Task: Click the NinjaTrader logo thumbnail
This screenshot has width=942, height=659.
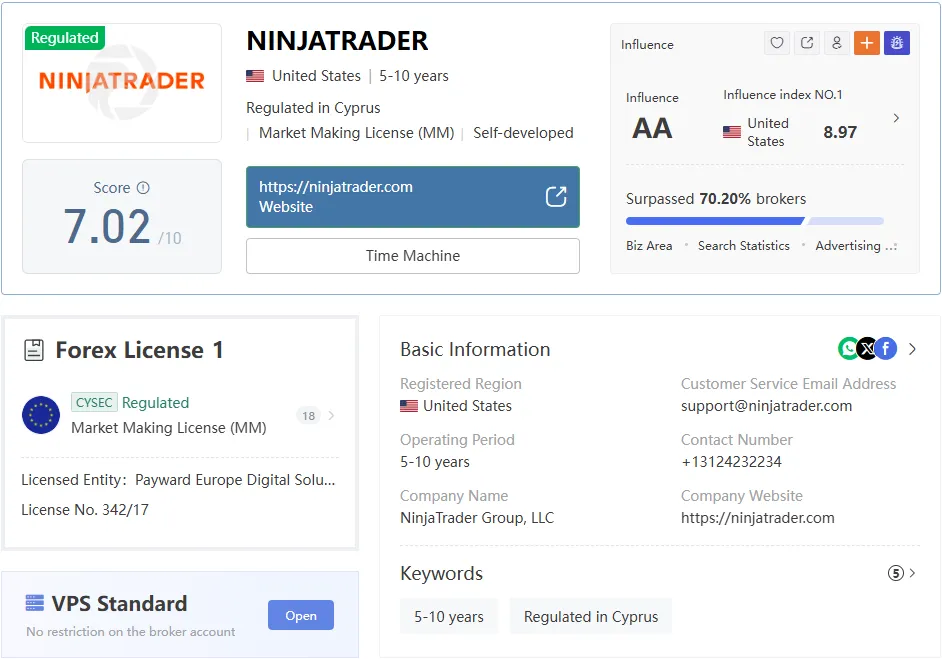Action: coord(122,83)
